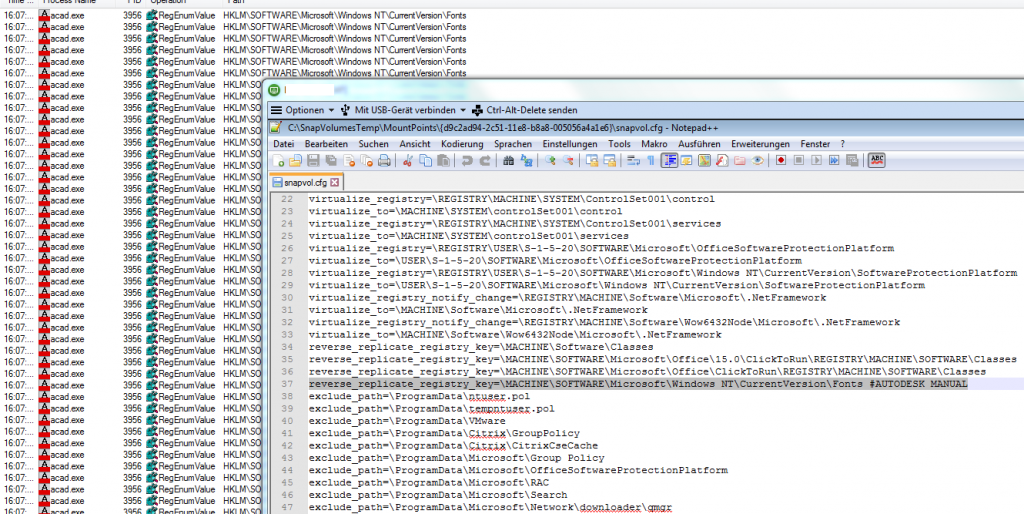Toggle word wrap in toolbar

coord(633,161)
